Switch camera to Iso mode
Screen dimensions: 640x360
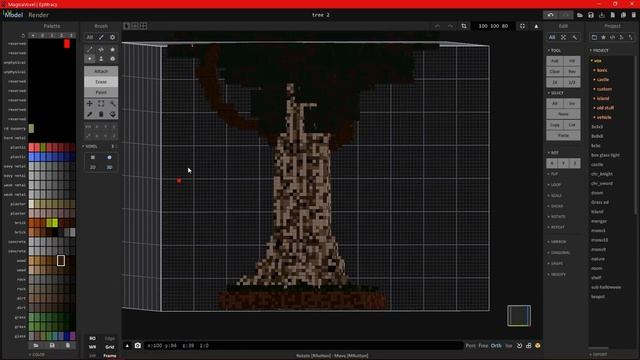pyautogui.click(x=509, y=346)
